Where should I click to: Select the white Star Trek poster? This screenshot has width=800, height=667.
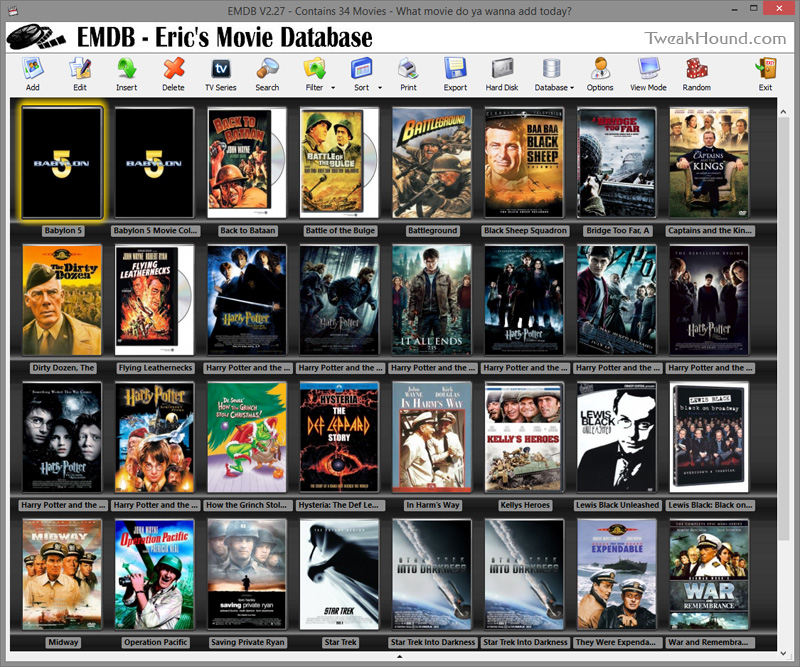pos(339,575)
